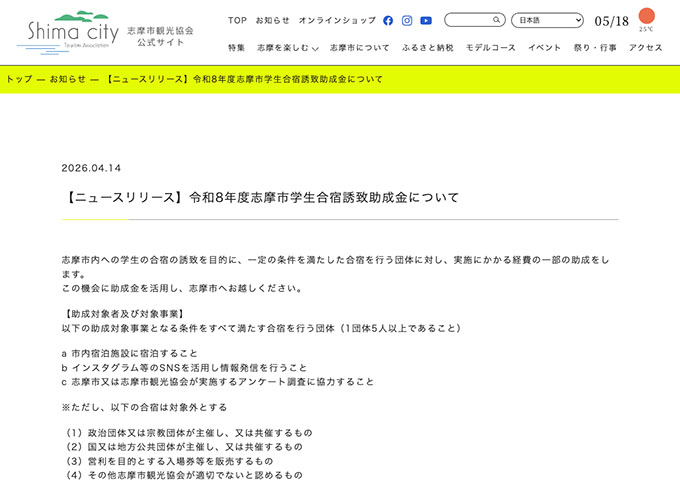
Task: Click the Shima city logo
Action: tap(68, 33)
